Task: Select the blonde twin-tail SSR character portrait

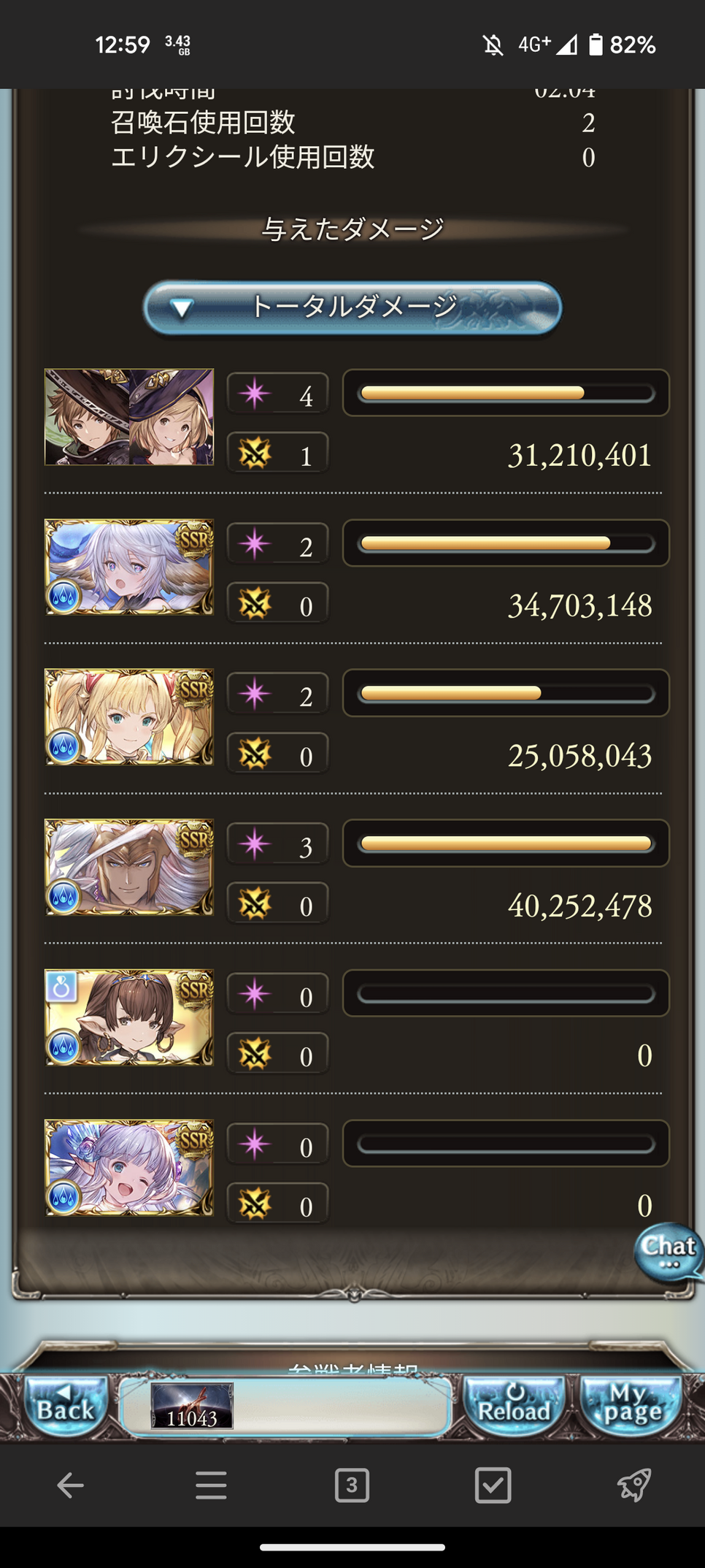Action: (129, 717)
